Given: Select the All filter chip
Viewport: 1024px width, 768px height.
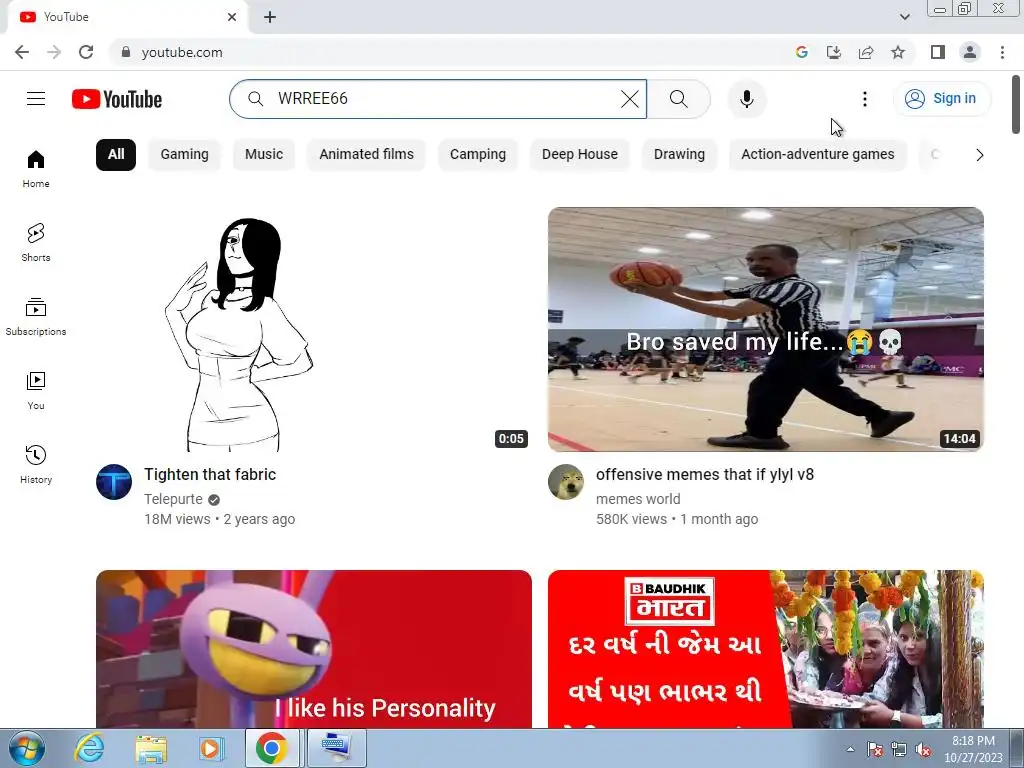Looking at the screenshot, I should 116,155.
